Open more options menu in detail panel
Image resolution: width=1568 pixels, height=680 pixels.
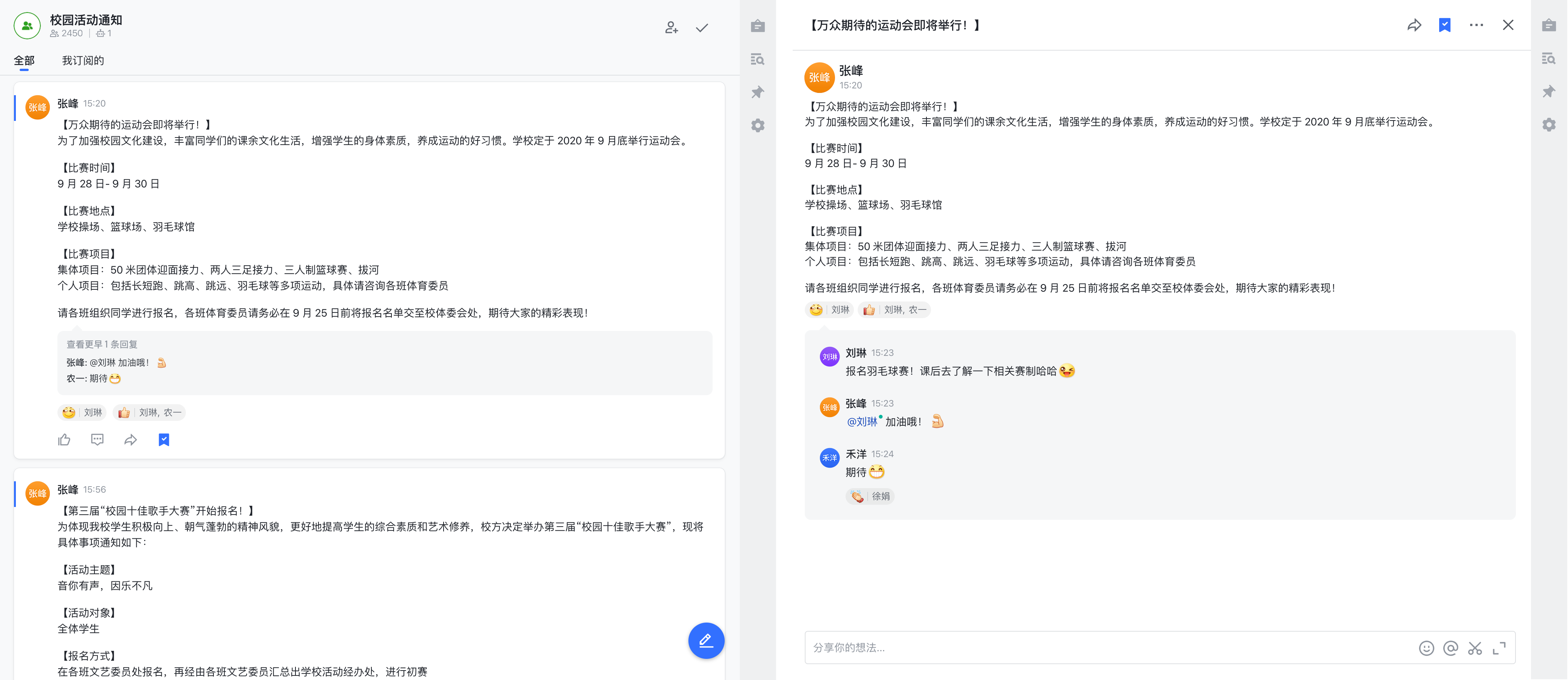coord(1476,25)
